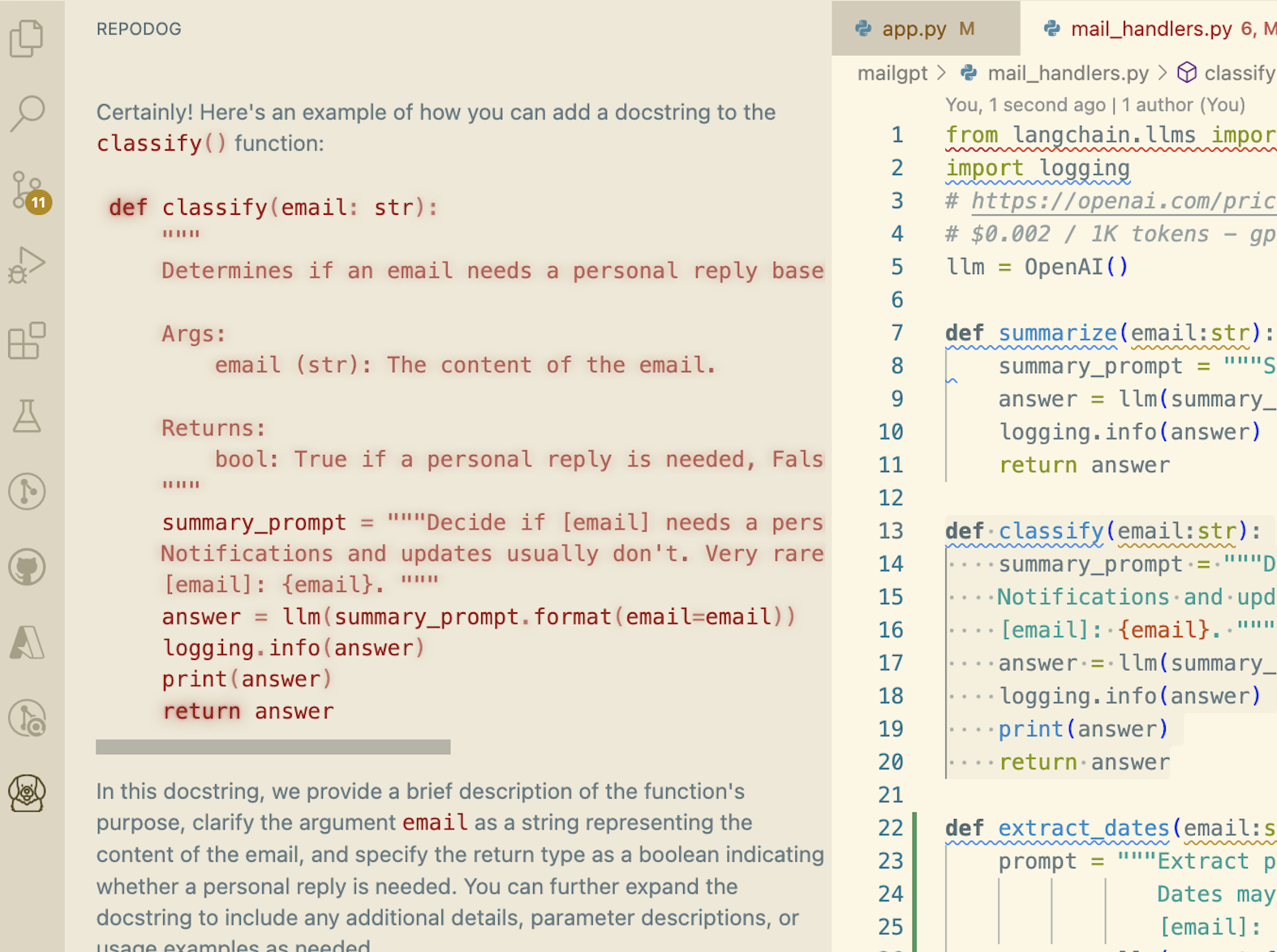The height and width of the screenshot is (952, 1277).
Task: Click line number 13 in gutter
Action: [891, 531]
